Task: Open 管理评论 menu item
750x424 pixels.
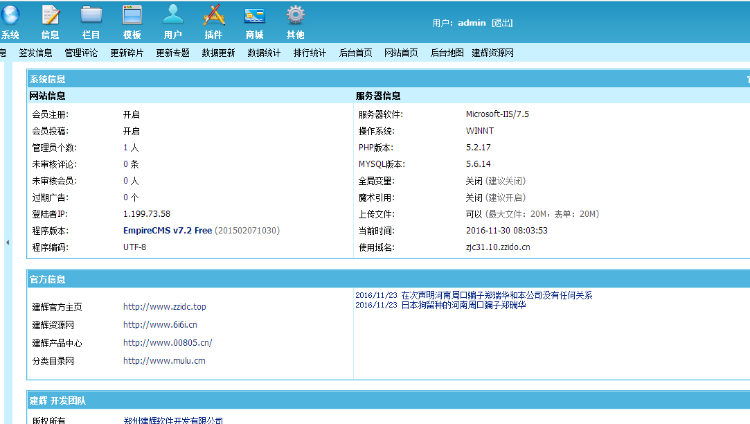Action: 81,53
